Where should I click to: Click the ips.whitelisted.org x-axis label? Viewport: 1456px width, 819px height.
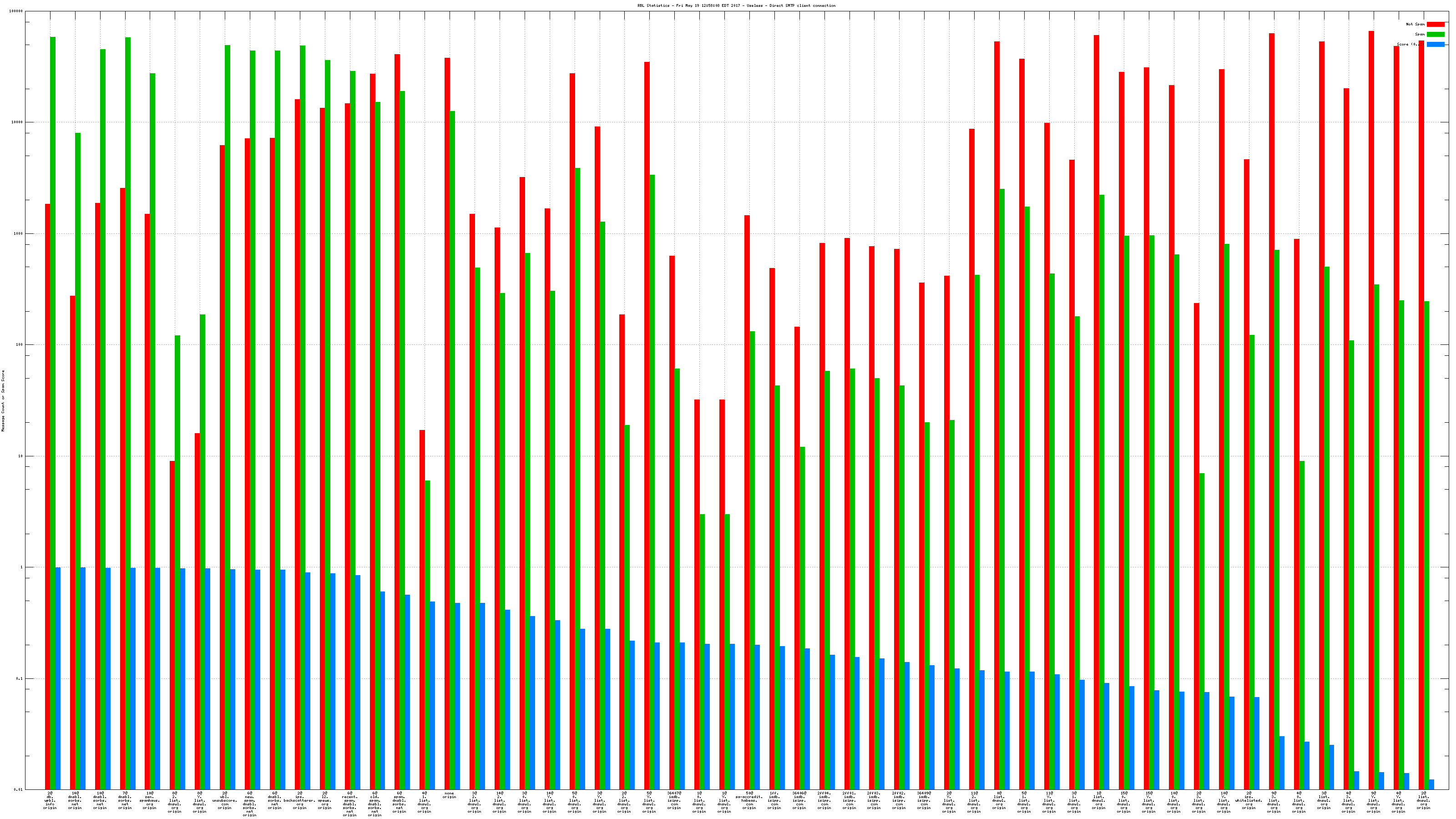click(x=1249, y=800)
